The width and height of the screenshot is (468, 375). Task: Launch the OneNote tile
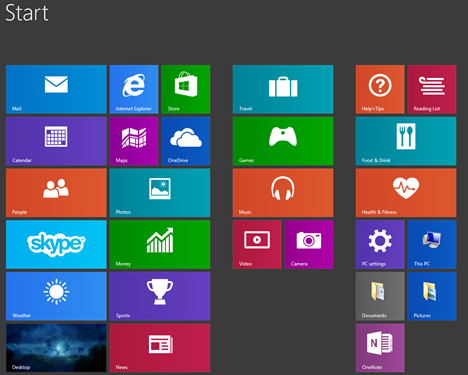pyautogui.click(x=380, y=348)
